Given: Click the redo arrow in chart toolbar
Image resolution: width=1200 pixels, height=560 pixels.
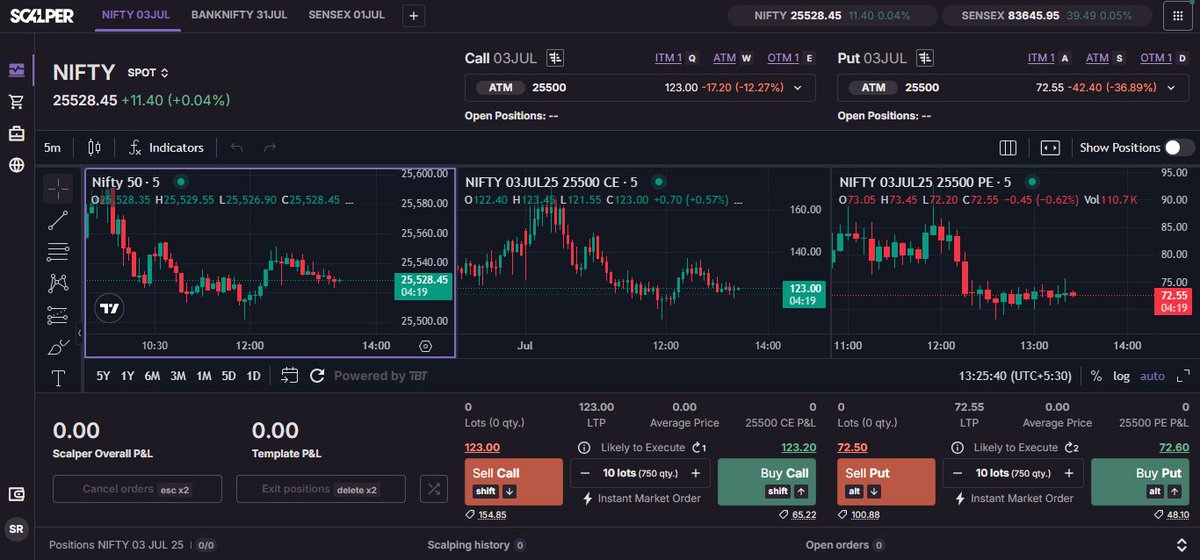Looking at the screenshot, I should point(269,147).
